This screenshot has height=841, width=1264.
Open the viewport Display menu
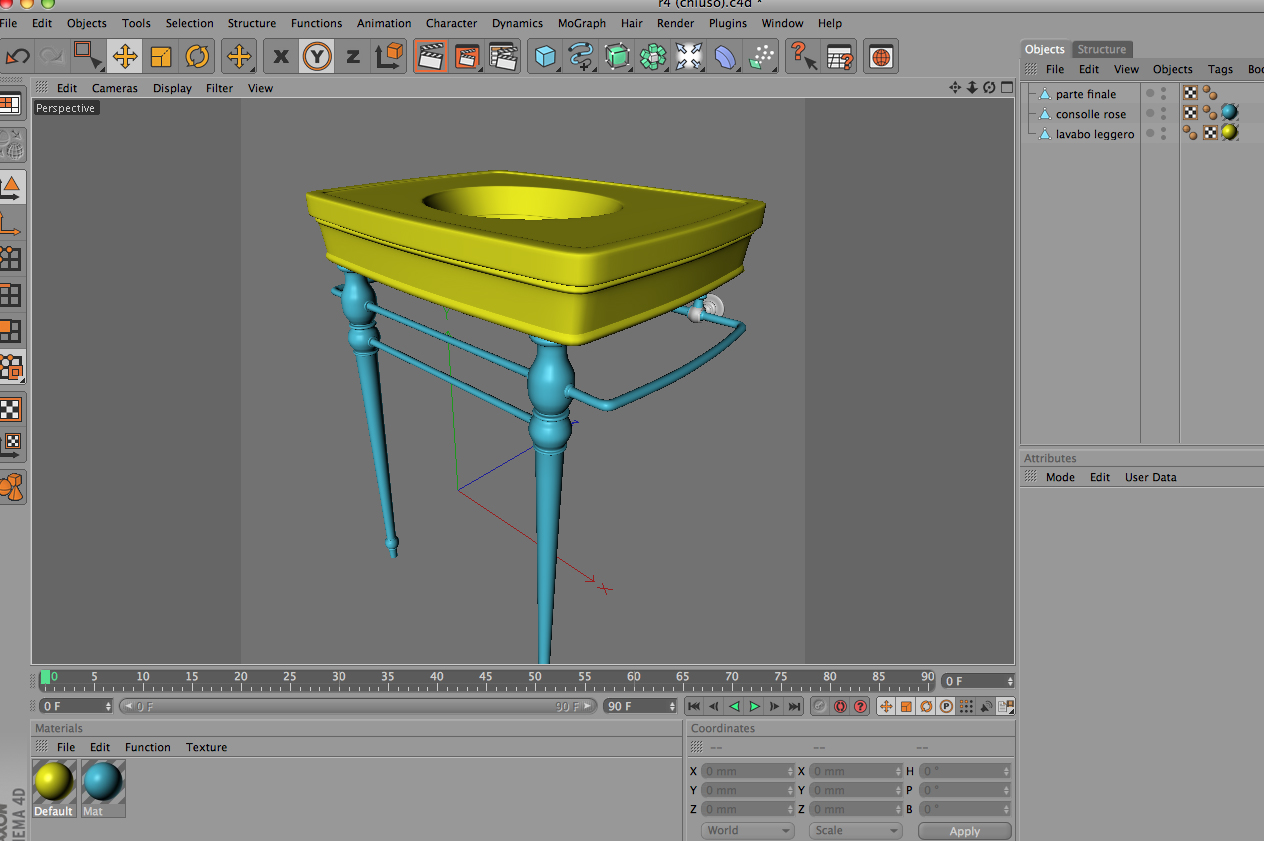click(x=172, y=88)
